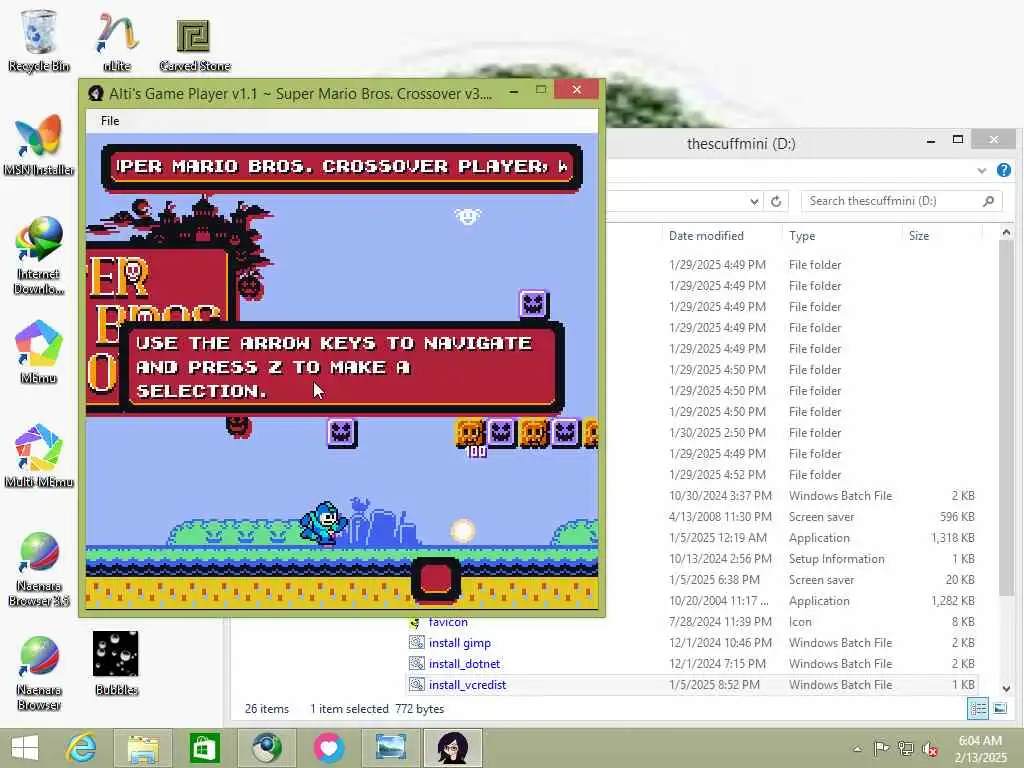1024x768 pixels.
Task: Select the Carved Stone desktop icon
Action: point(194,43)
